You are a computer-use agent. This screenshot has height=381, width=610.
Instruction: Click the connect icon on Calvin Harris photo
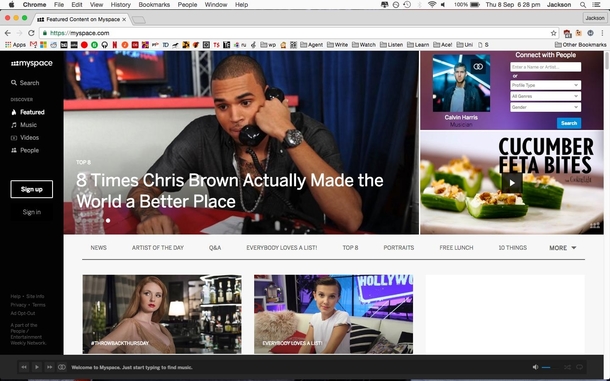478,67
